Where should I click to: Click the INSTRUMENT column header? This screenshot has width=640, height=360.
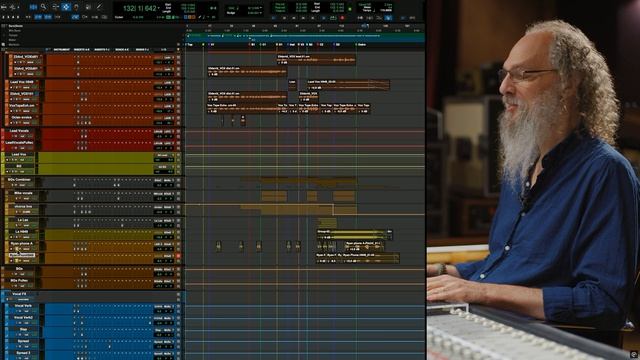[x=62, y=49]
